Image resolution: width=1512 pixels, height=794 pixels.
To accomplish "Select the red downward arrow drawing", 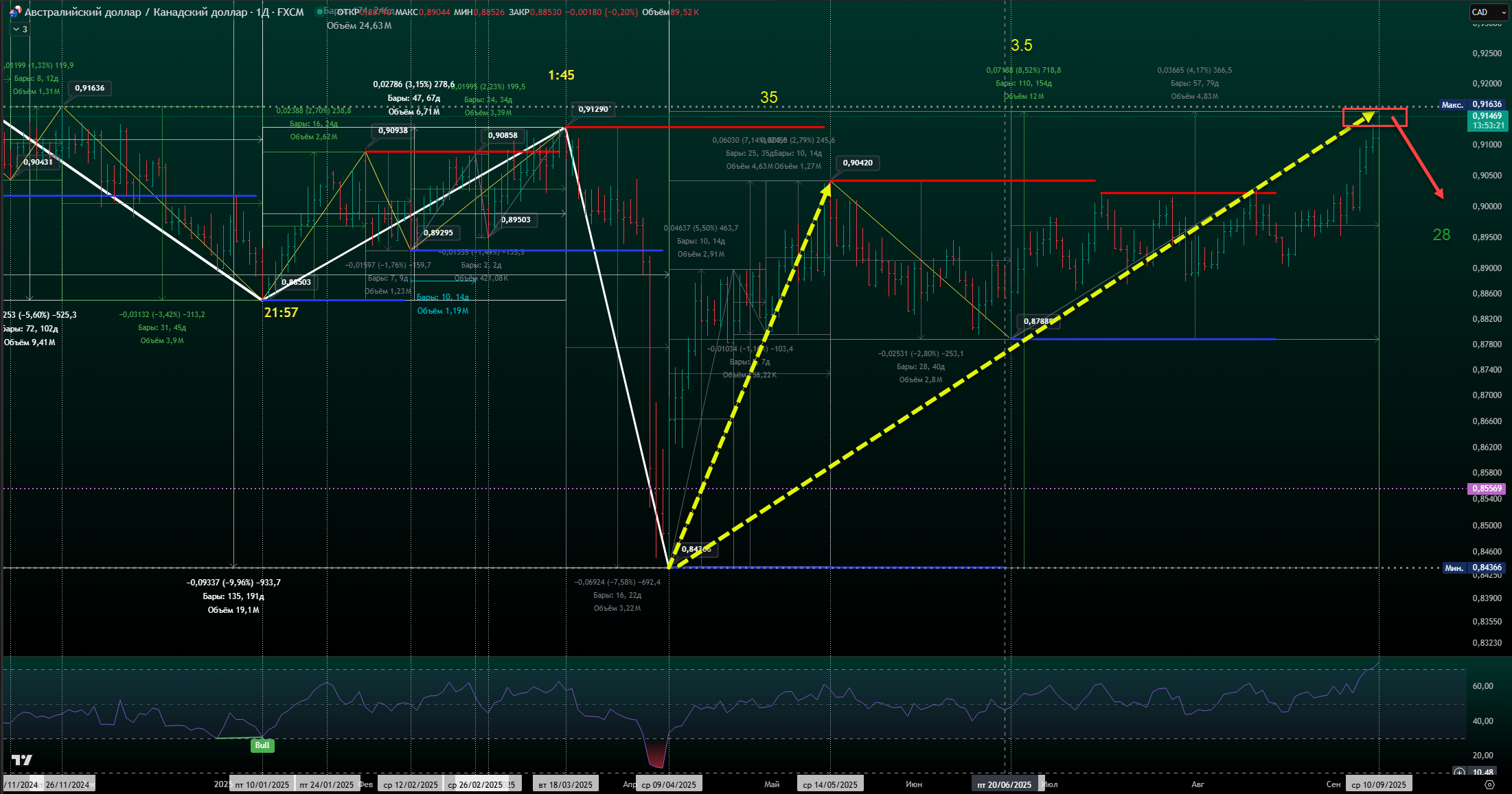I will [1418, 158].
